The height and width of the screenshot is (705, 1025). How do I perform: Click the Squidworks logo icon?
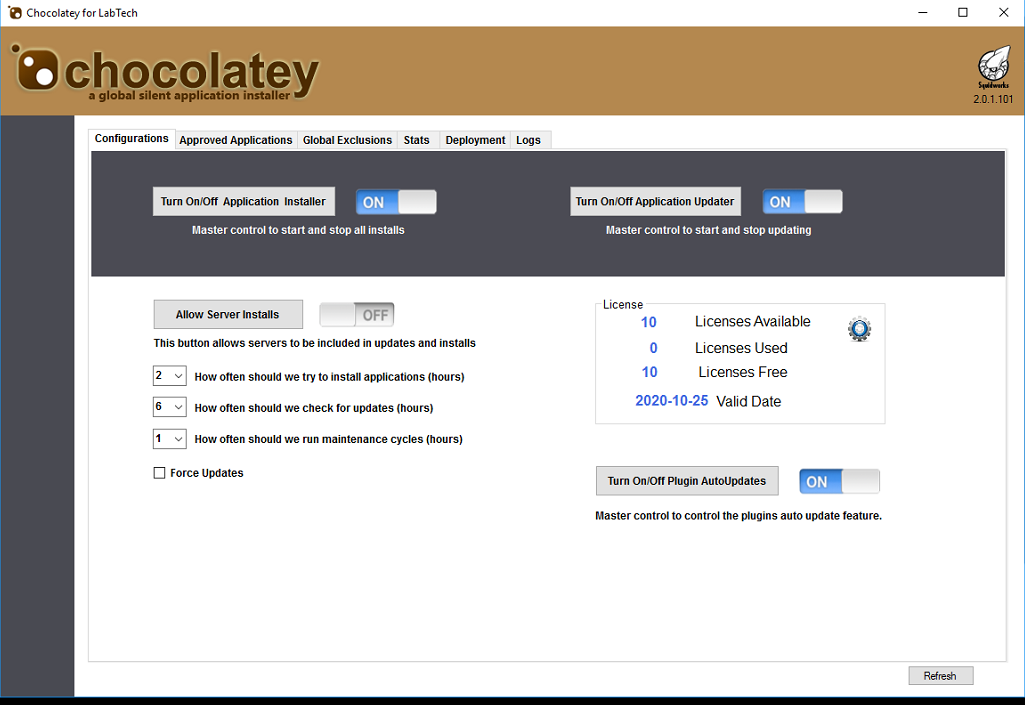tap(992, 68)
